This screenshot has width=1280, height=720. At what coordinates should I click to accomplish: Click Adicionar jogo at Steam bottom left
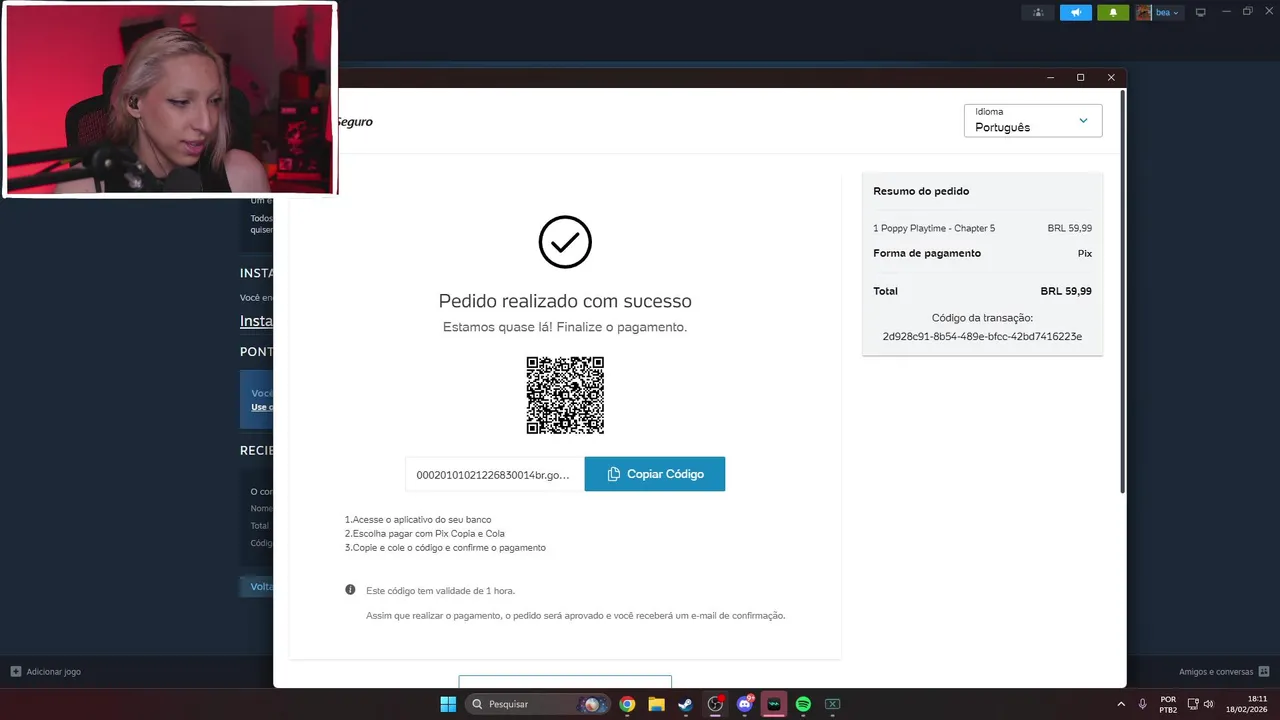coord(46,672)
